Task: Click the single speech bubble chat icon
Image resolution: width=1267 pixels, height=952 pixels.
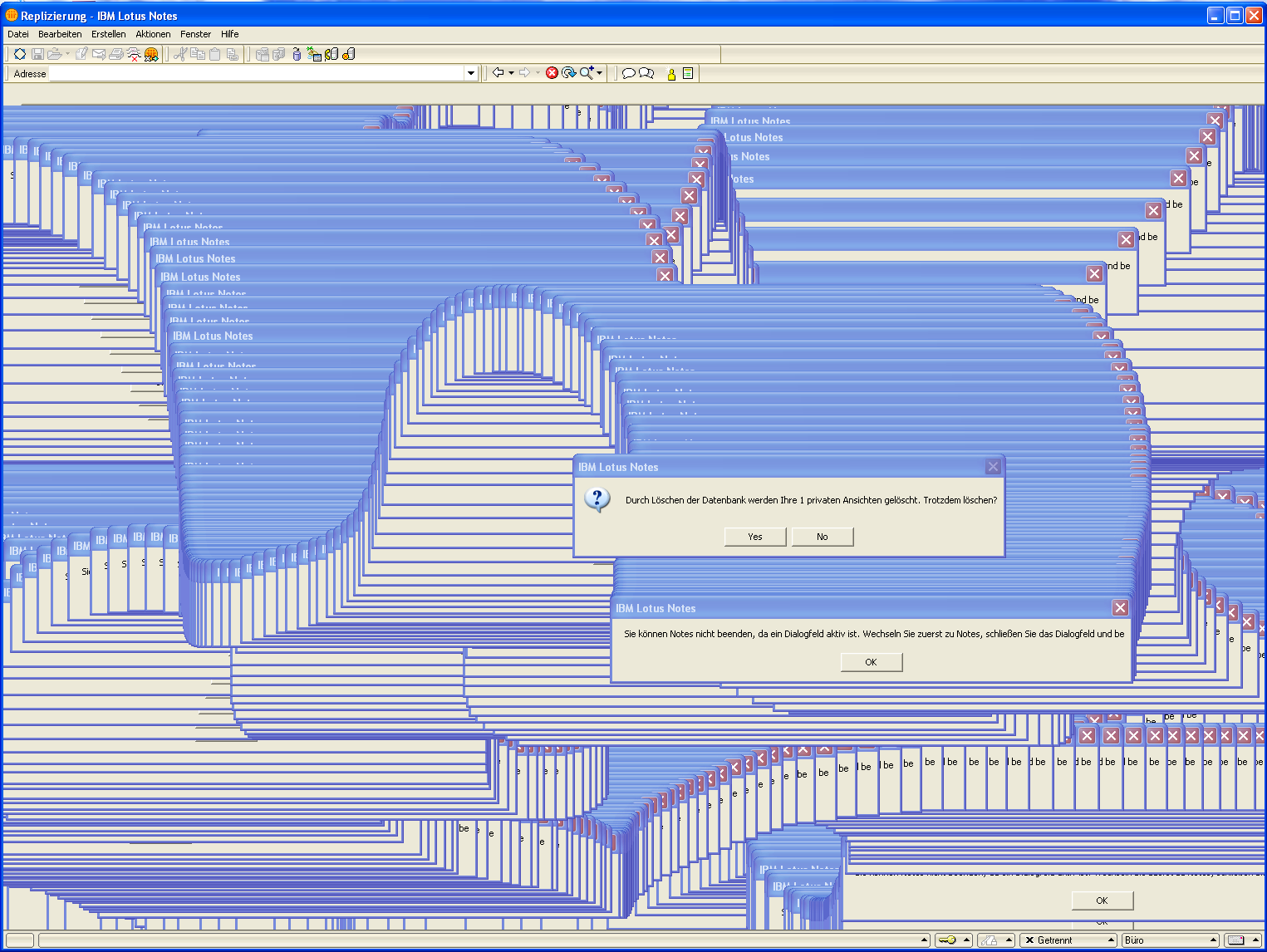Action: click(628, 73)
